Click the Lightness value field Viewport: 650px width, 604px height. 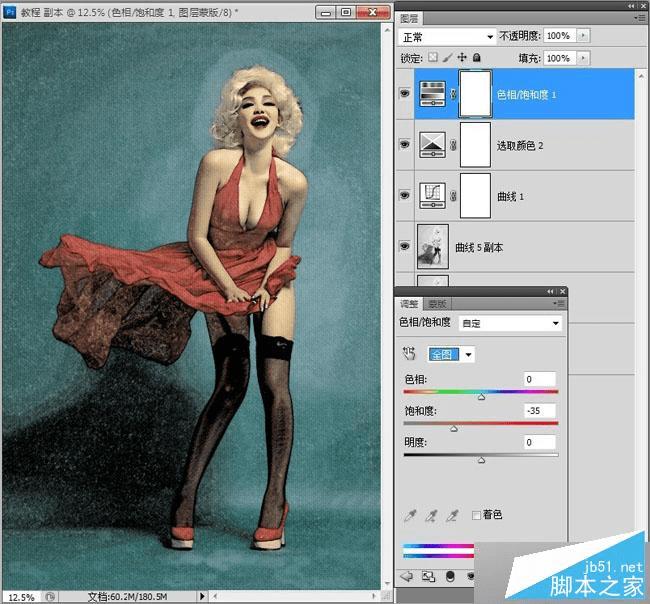pos(539,442)
